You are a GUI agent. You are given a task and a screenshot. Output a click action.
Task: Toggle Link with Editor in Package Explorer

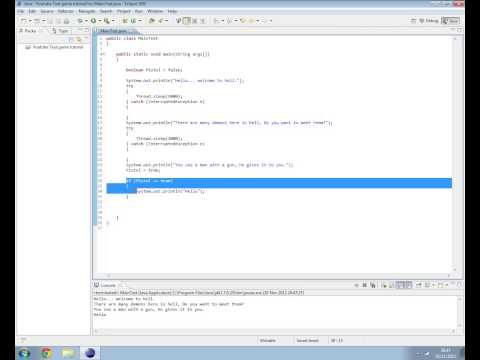click(x=79, y=40)
